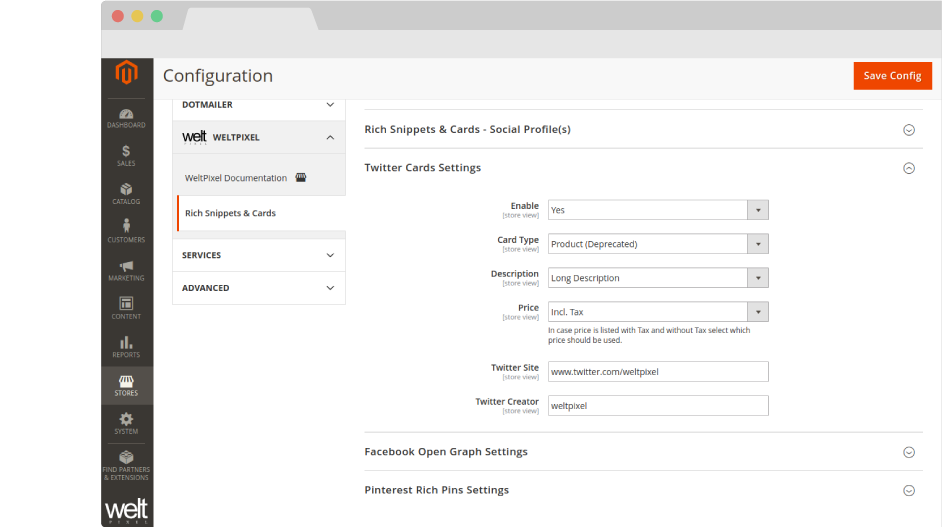Open the Marketing sidebar icon
The image size is (942, 527).
tap(126, 270)
